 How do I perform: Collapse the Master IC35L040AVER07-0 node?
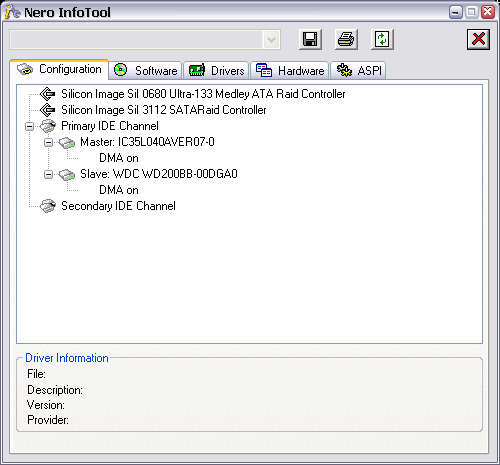pos(48,142)
